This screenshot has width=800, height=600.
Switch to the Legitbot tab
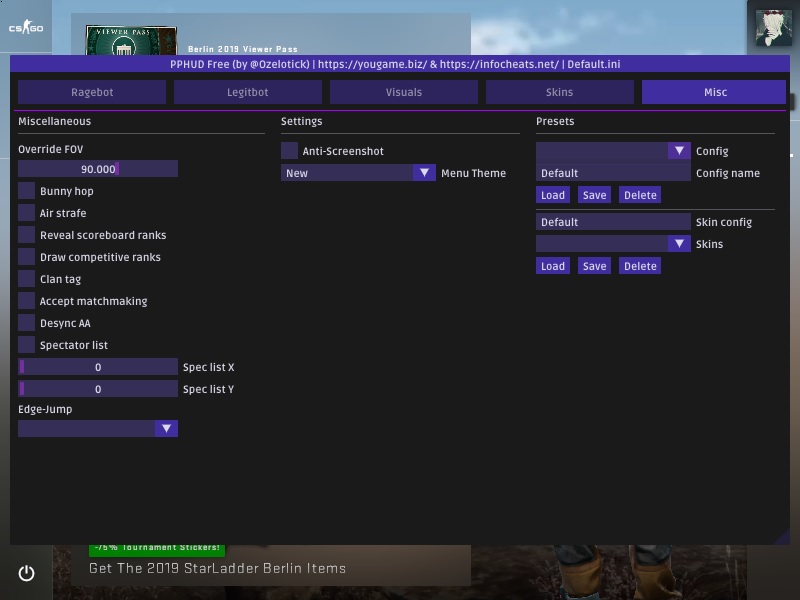coord(247,92)
